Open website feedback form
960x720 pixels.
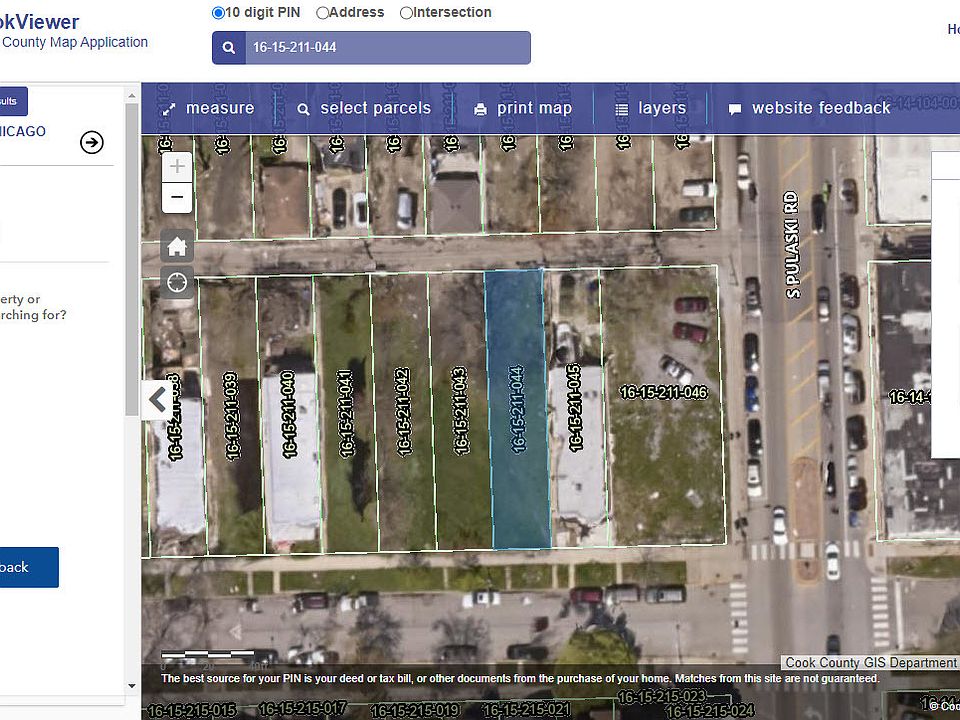tap(809, 108)
